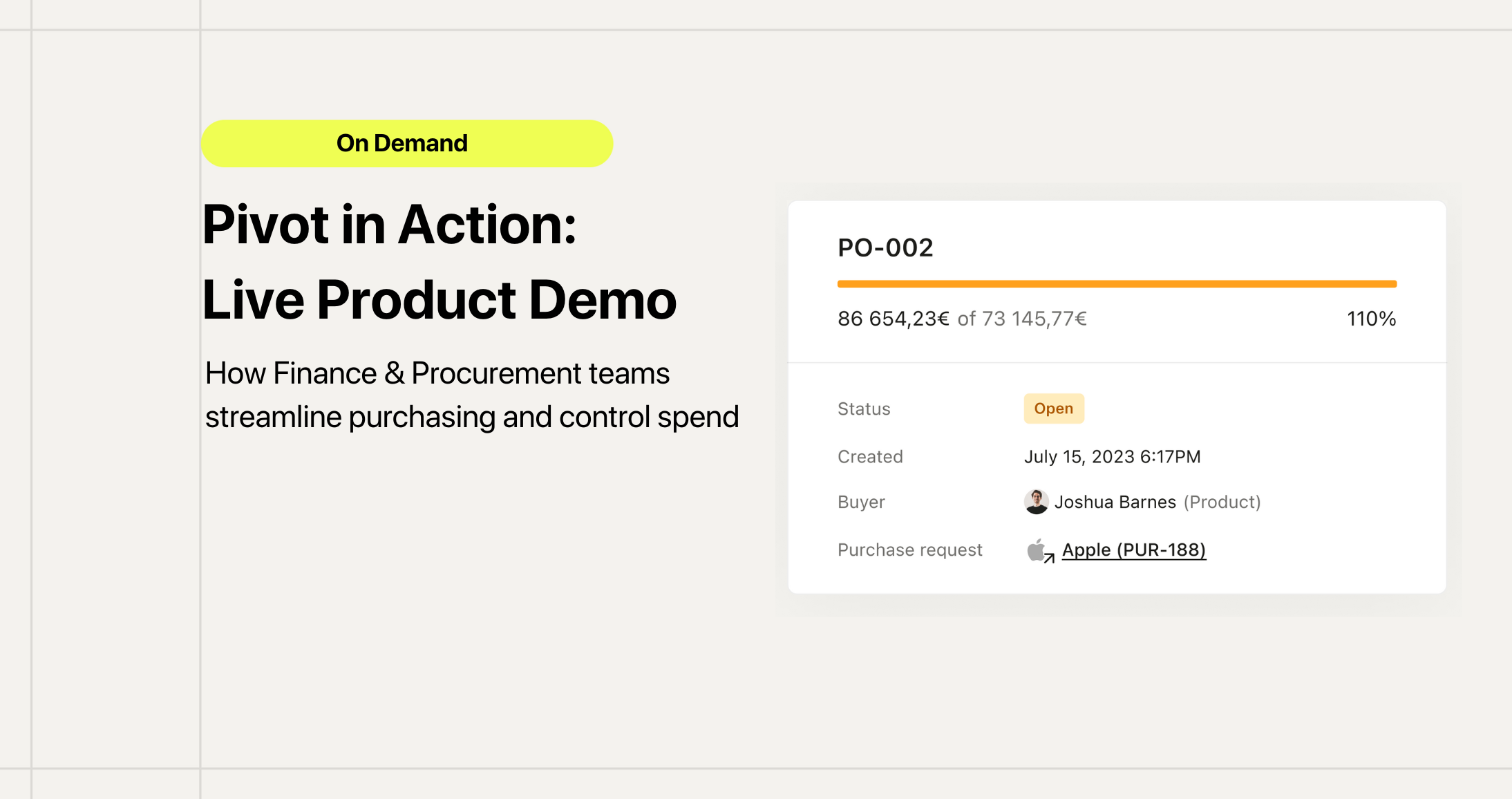Select the PO-002 card title
1512x799 pixels.
[885, 247]
